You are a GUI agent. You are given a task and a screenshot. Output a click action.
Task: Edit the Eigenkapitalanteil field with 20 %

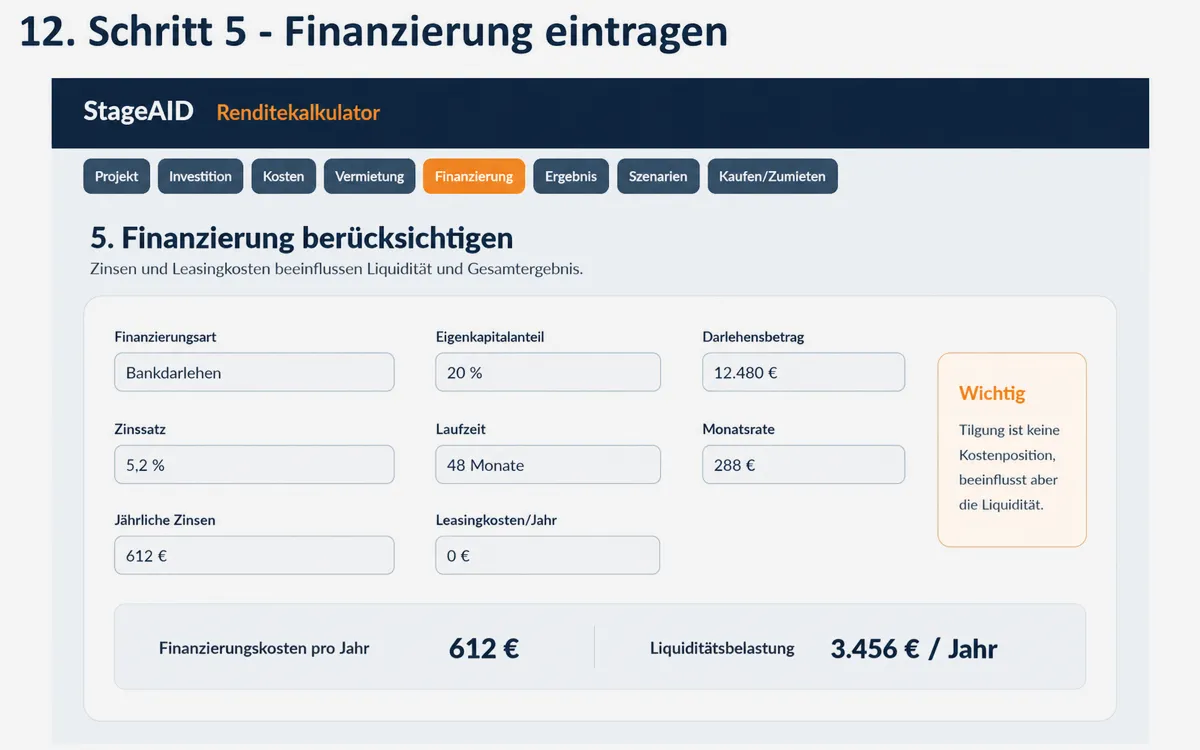[x=548, y=372]
